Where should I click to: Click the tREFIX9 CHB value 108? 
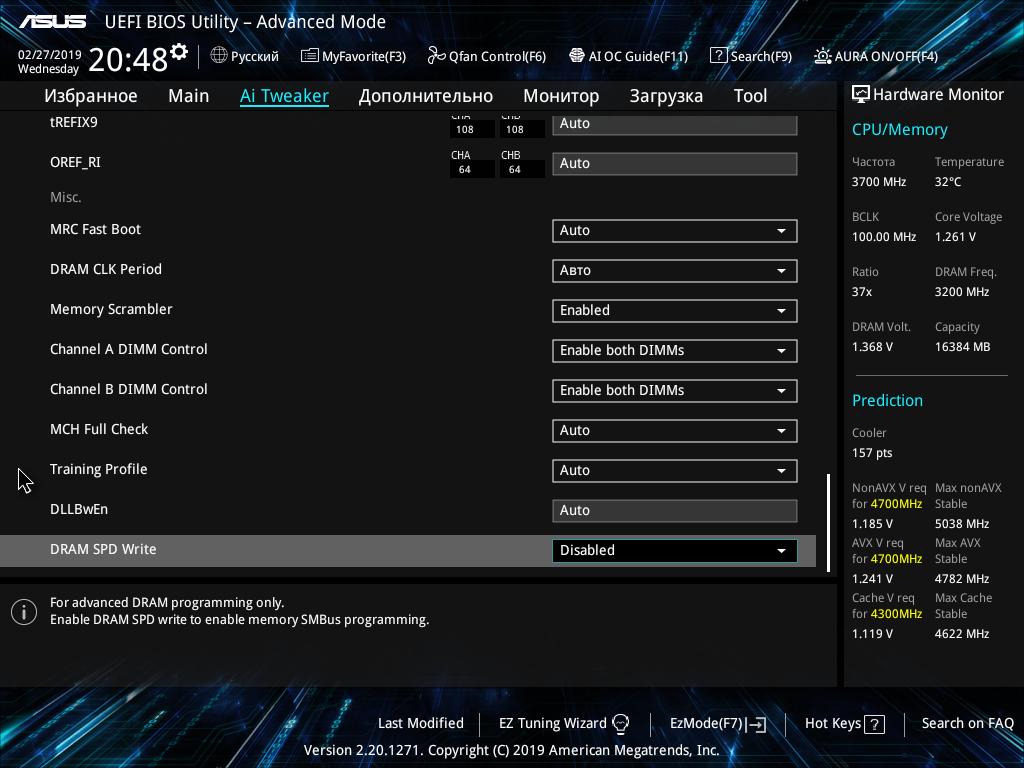pyautogui.click(x=515, y=129)
